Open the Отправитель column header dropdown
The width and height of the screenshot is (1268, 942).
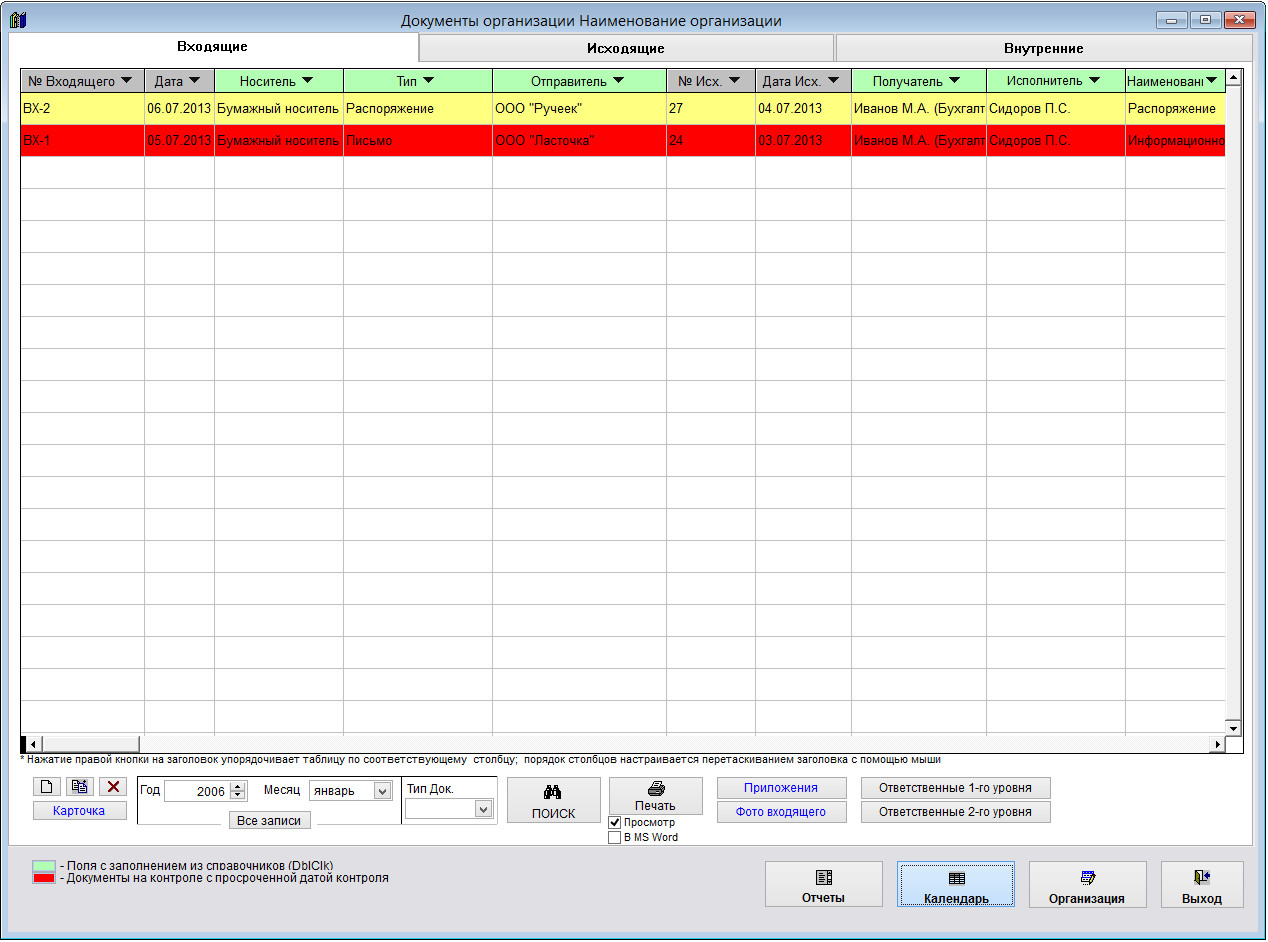tap(617, 80)
